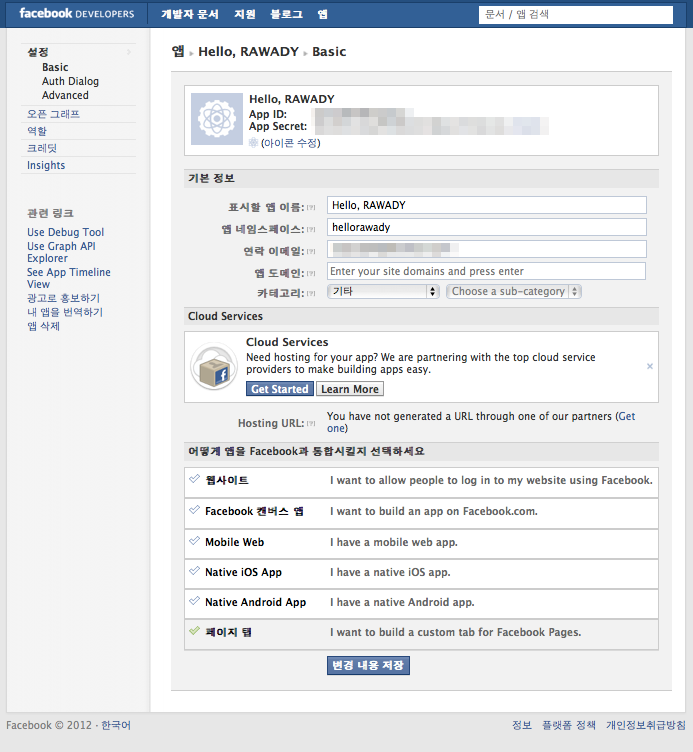Click the facebook DEVELOPERS logo

(77, 13)
